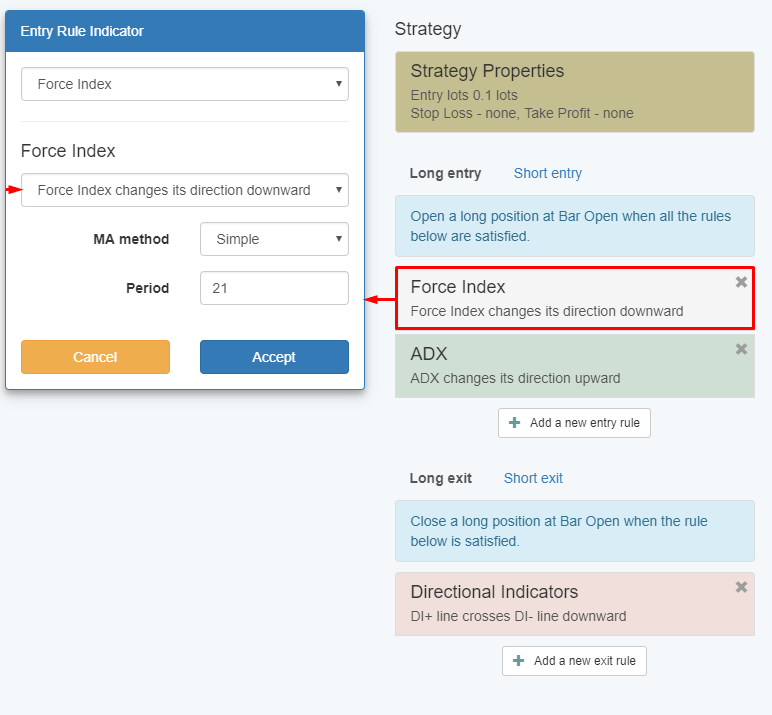Cancel the entry rule dialog
772x715 pixels.
click(95, 357)
